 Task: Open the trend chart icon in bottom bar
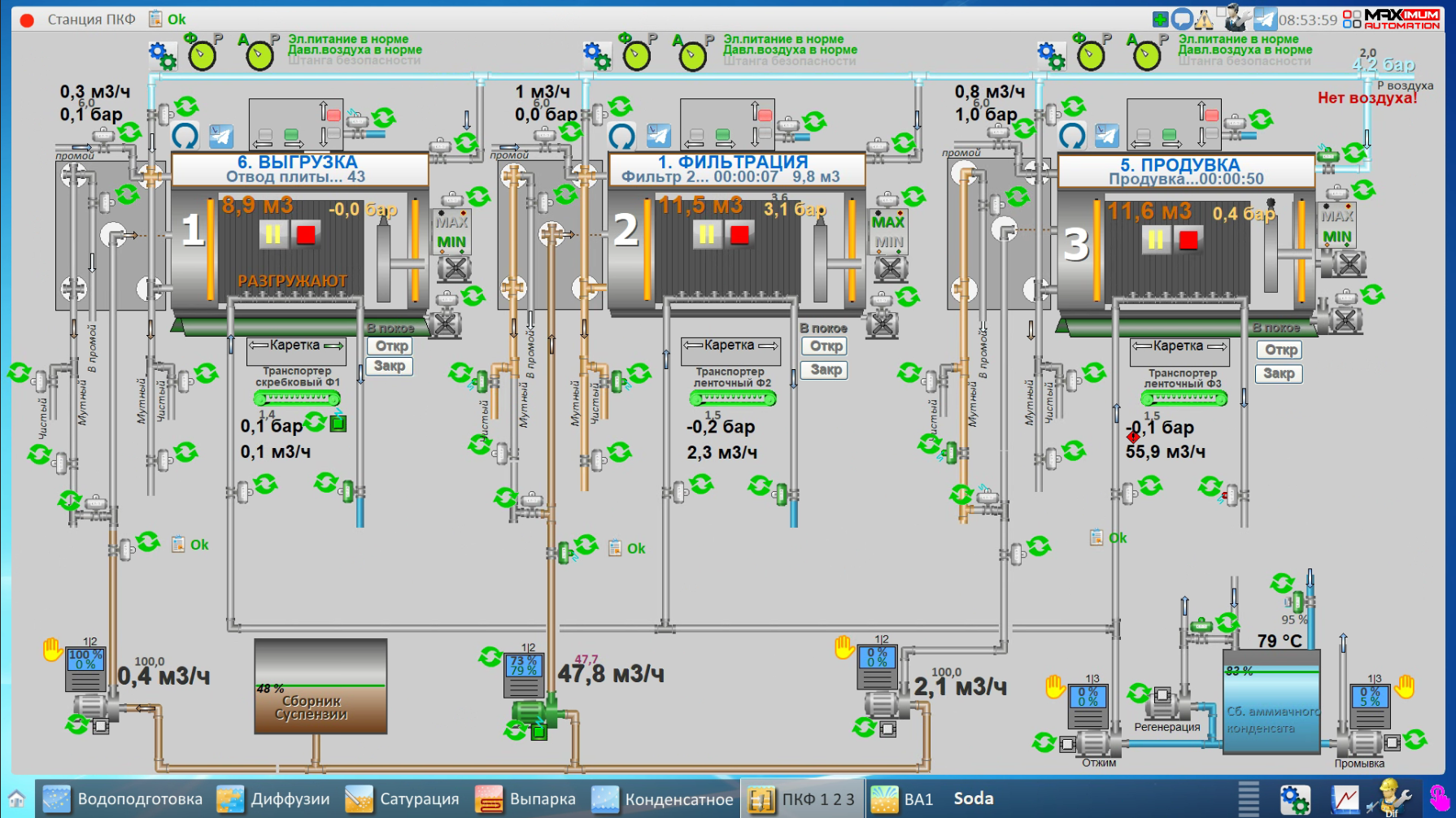pos(1345,798)
